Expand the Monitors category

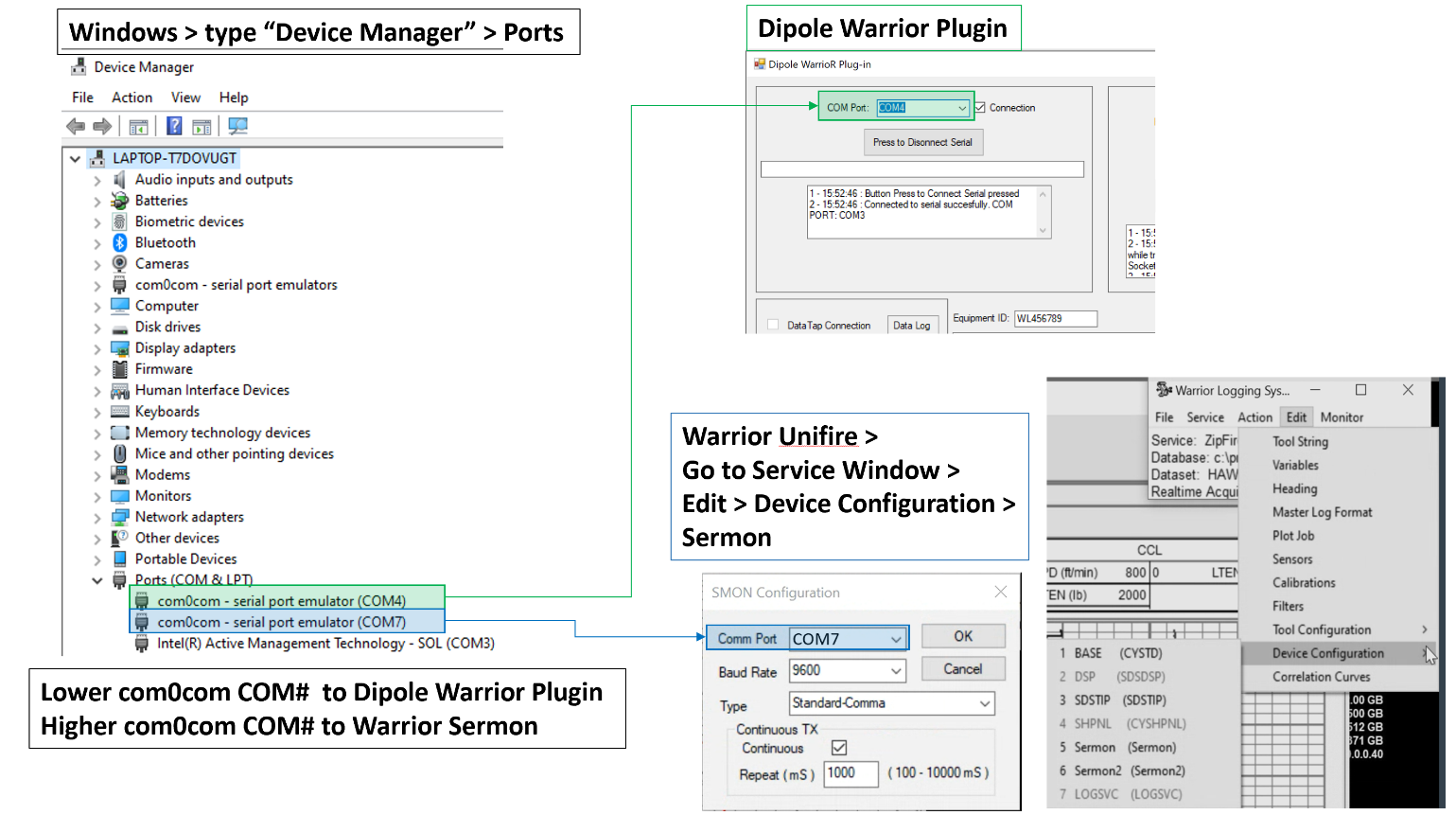point(96,496)
